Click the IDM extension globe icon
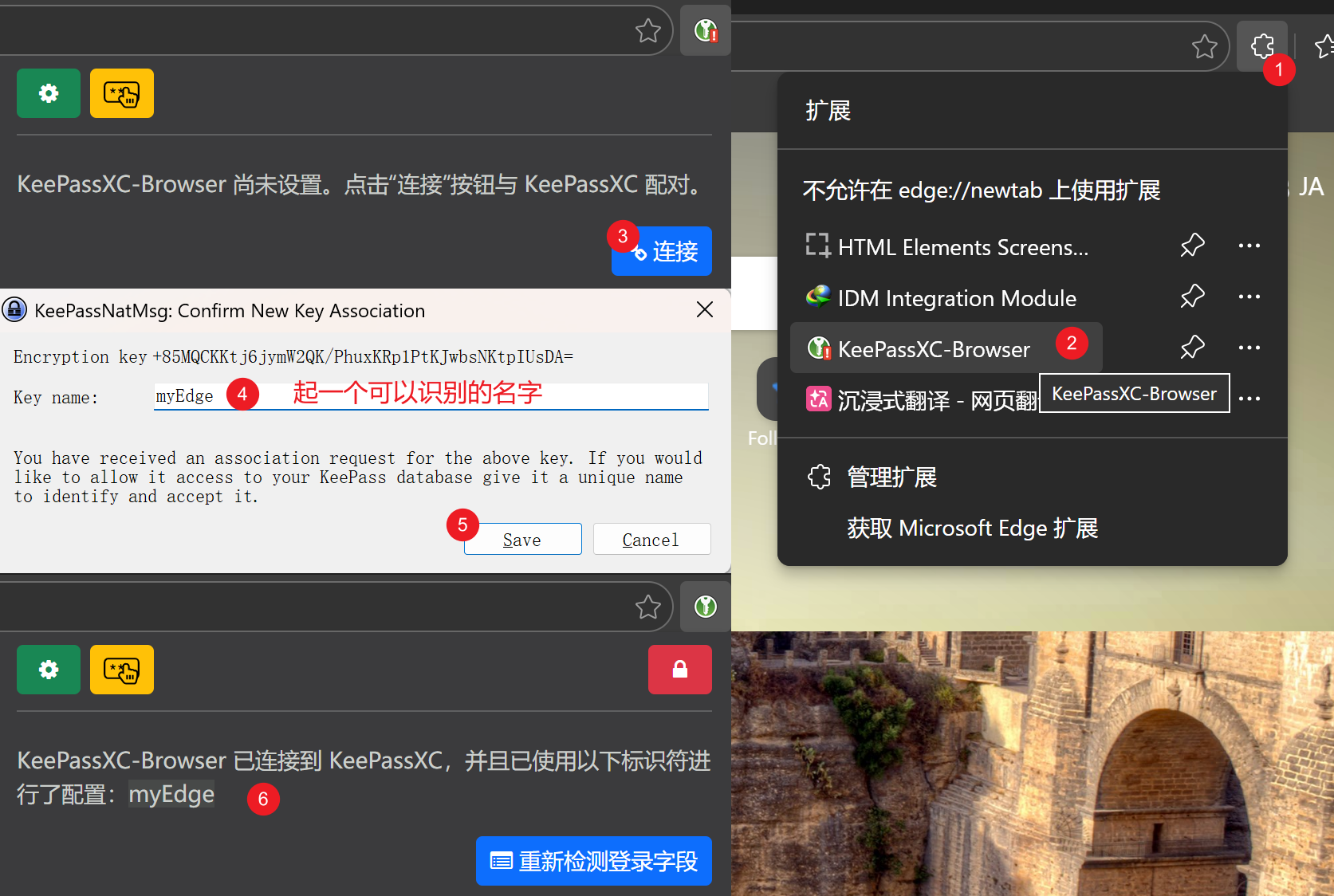The width and height of the screenshot is (1334, 896). [x=818, y=297]
